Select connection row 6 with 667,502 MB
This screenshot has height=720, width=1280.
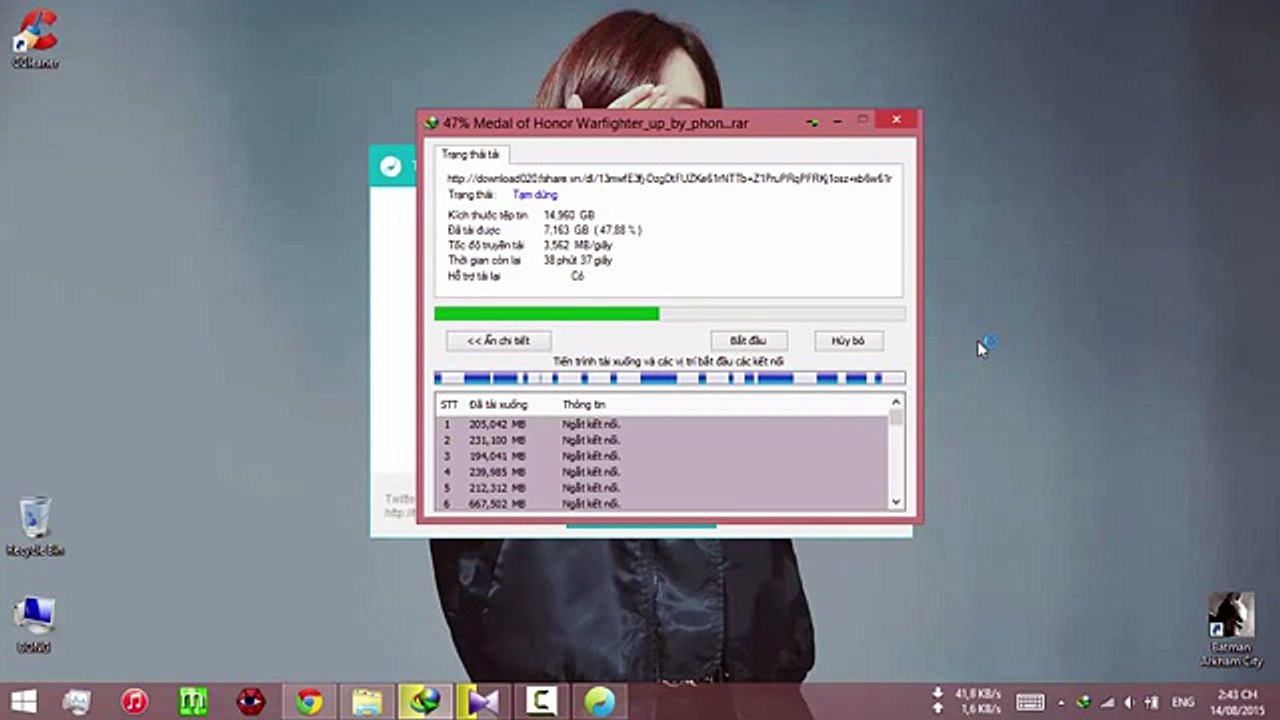[662, 503]
